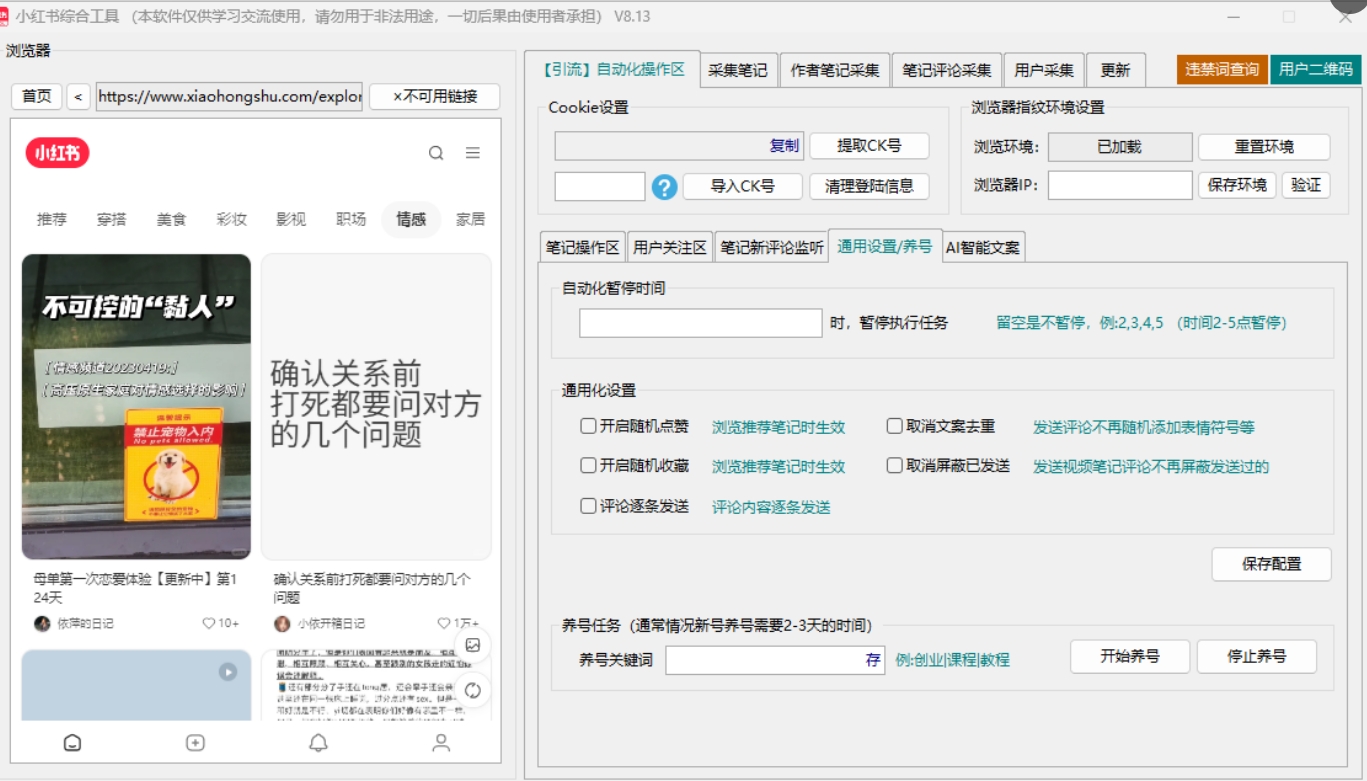The width and height of the screenshot is (1367, 781).
Task: Enable the 开启随机点赞 checkbox
Action: coord(588,426)
